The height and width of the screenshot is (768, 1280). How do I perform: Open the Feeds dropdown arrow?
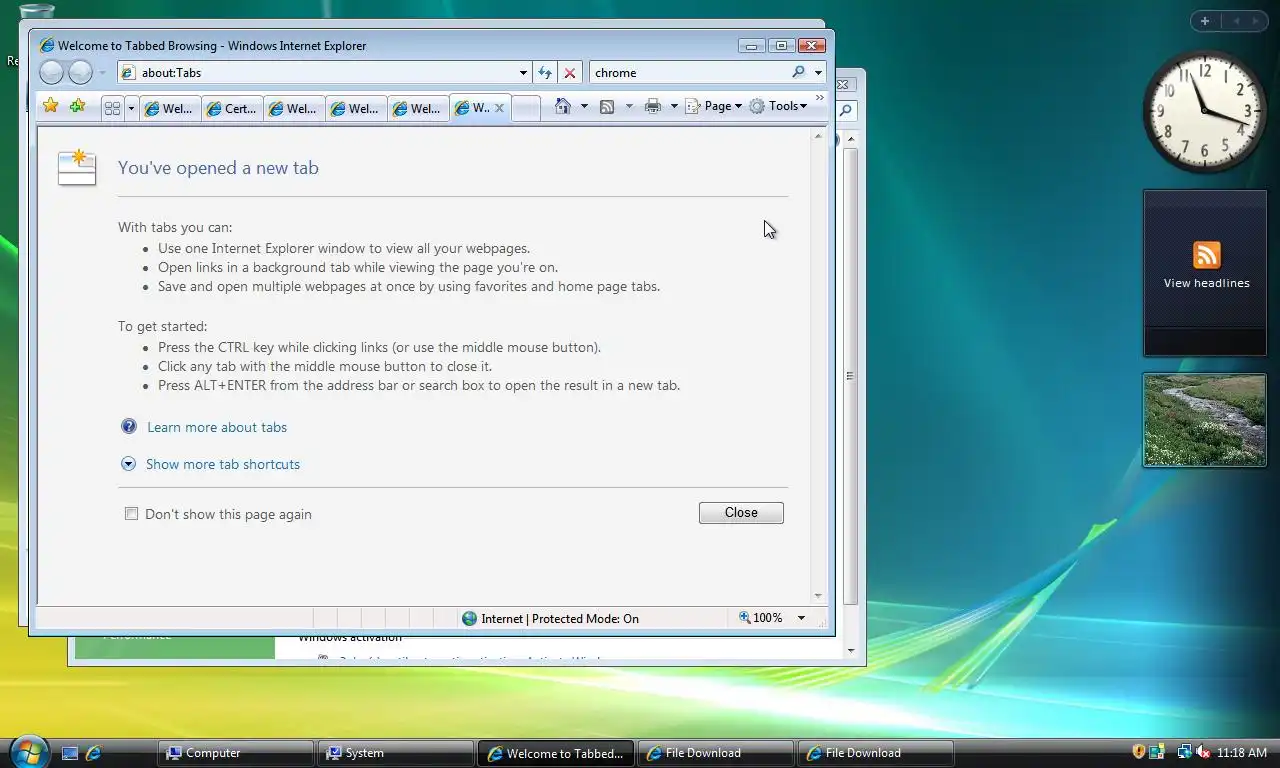(x=628, y=106)
